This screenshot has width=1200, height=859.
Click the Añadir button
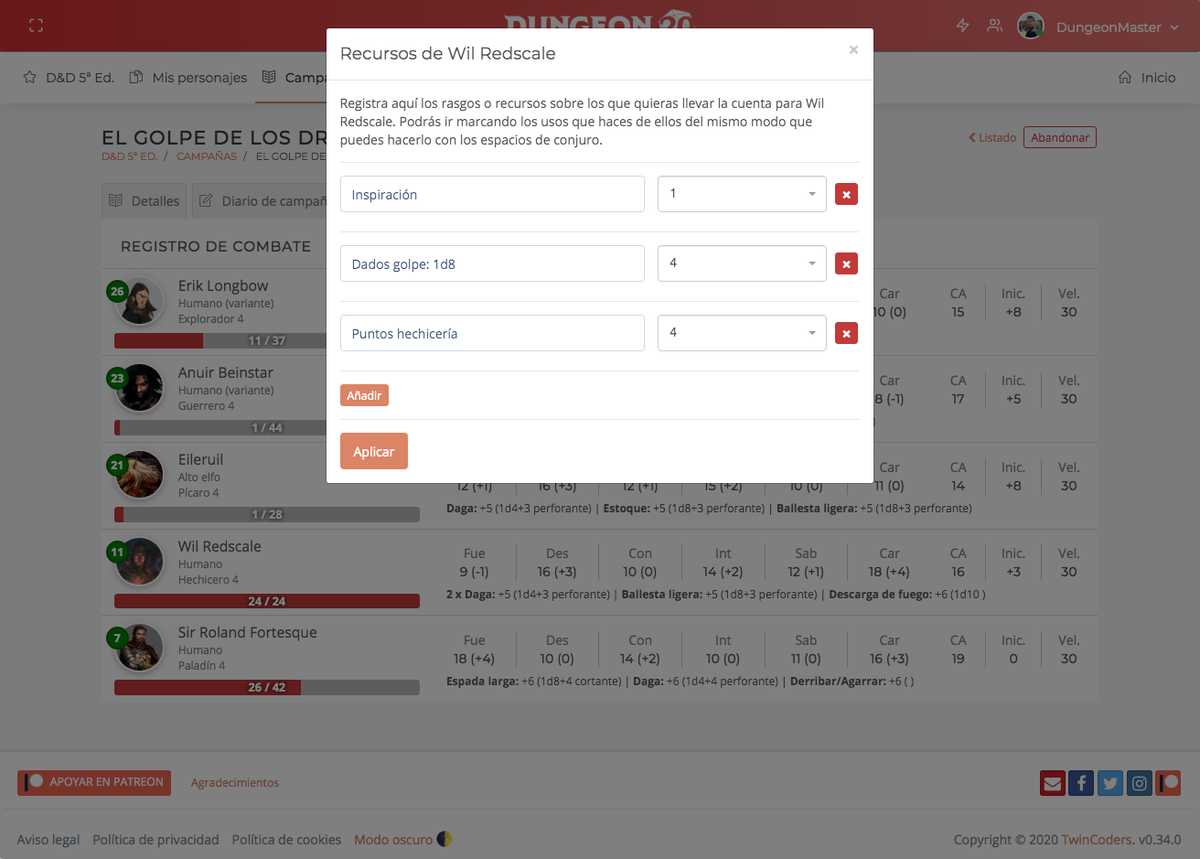coord(364,396)
